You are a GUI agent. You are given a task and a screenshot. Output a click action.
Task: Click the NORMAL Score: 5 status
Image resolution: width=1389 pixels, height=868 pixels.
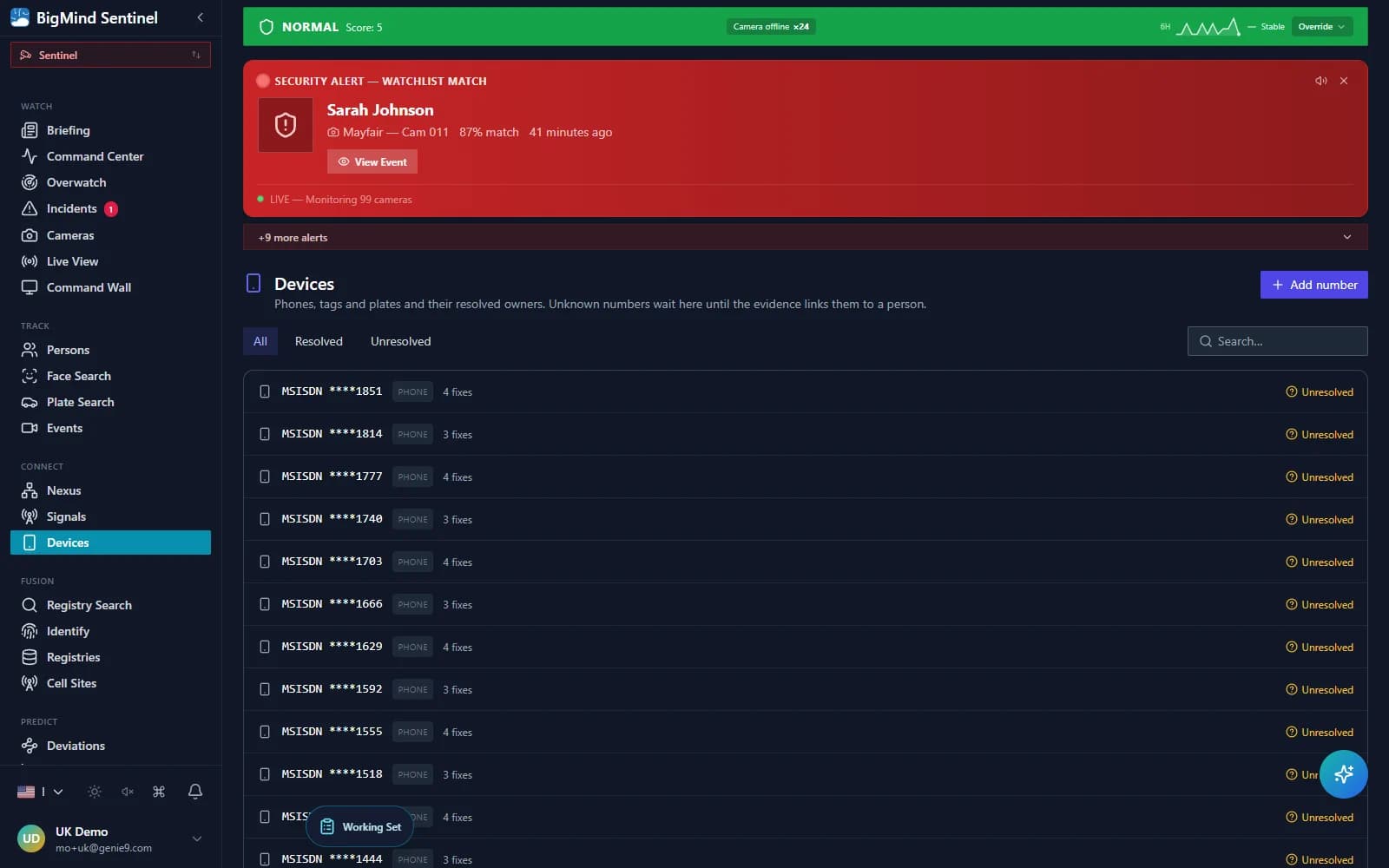tap(320, 27)
